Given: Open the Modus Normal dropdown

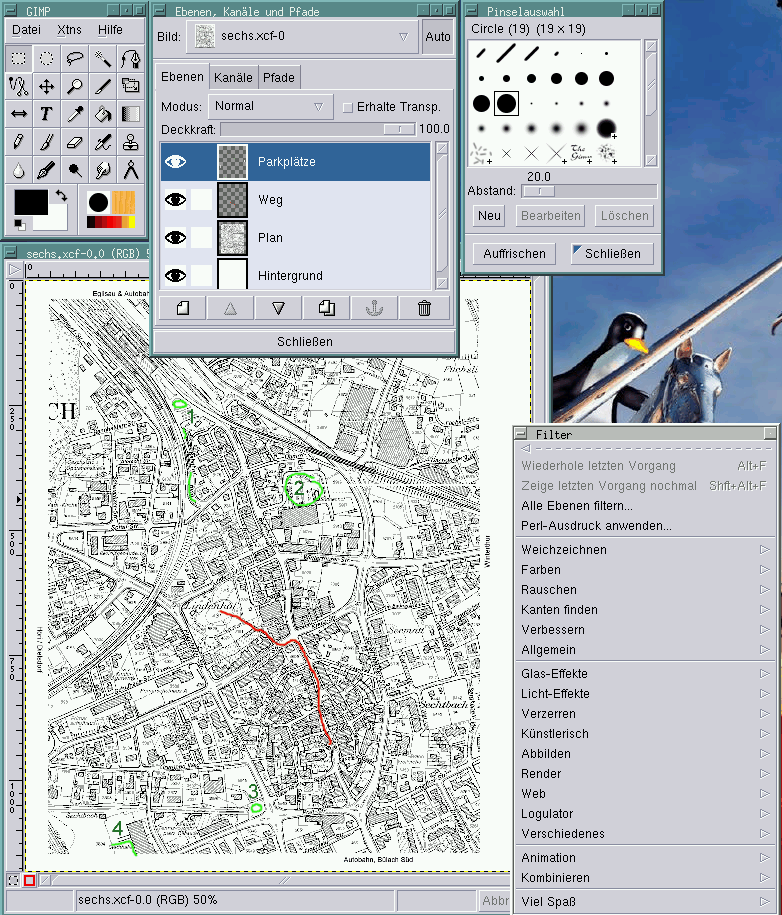Looking at the screenshot, I should coord(271,106).
